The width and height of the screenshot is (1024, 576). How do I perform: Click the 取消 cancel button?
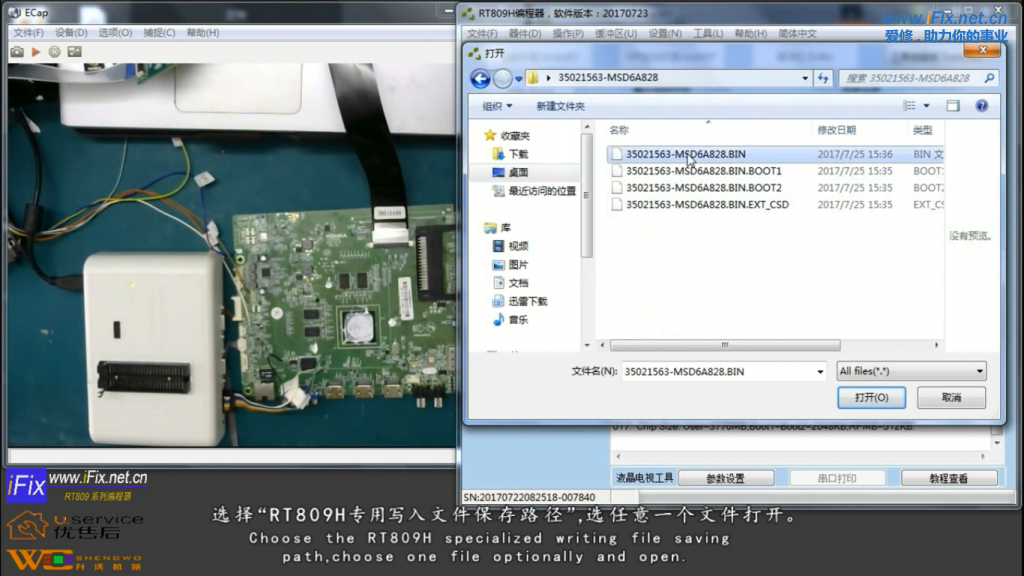coord(951,397)
